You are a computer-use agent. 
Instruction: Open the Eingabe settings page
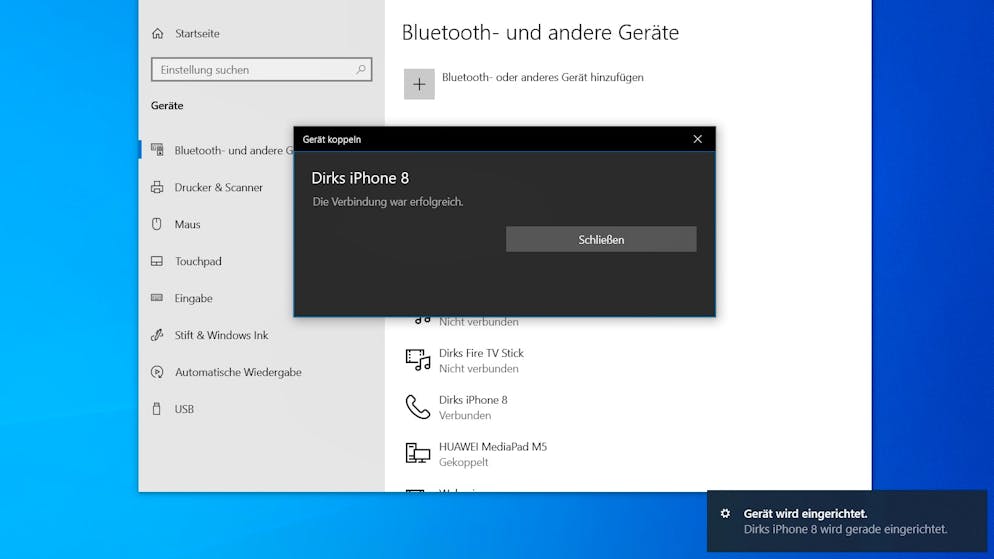[x=193, y=298]
